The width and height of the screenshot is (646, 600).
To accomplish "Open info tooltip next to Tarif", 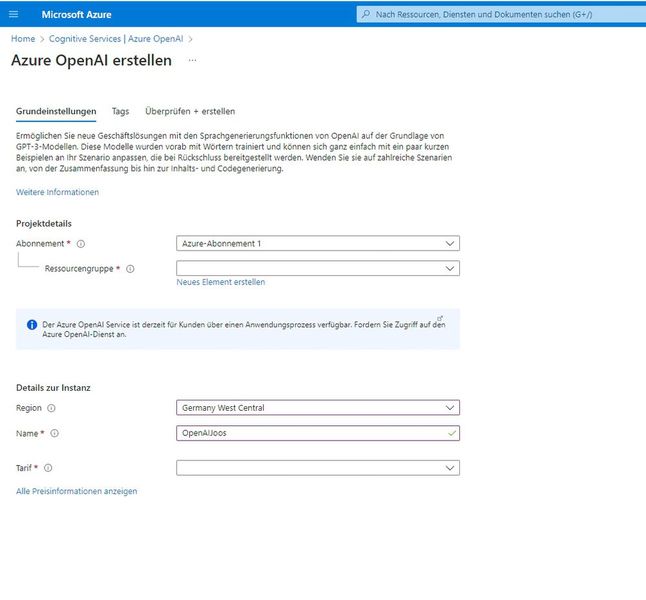I will [x=48, y=468].
